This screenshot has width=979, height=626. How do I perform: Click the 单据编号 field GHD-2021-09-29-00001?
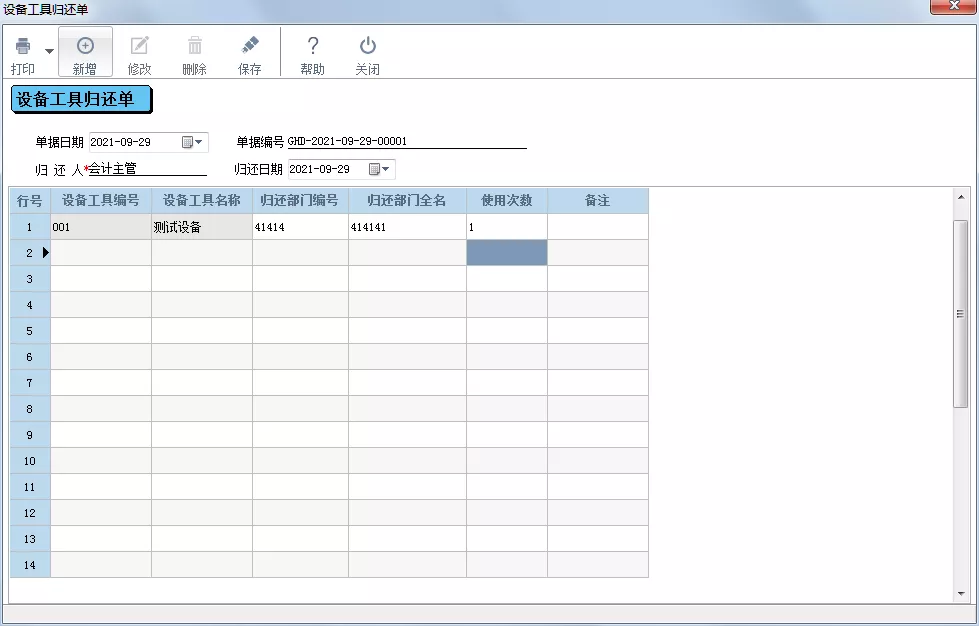click(407, 142)
